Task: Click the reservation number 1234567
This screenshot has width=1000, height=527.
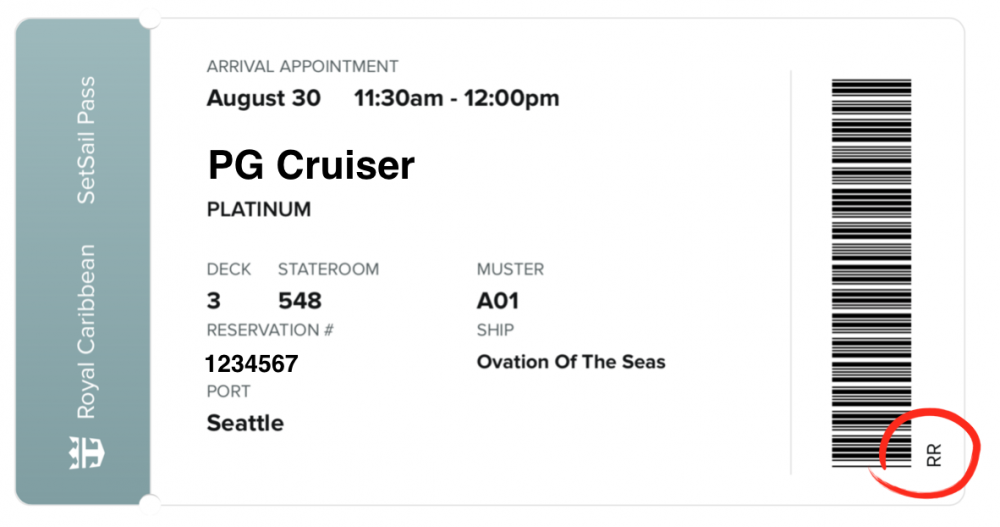Action: [x=252, y=364]
